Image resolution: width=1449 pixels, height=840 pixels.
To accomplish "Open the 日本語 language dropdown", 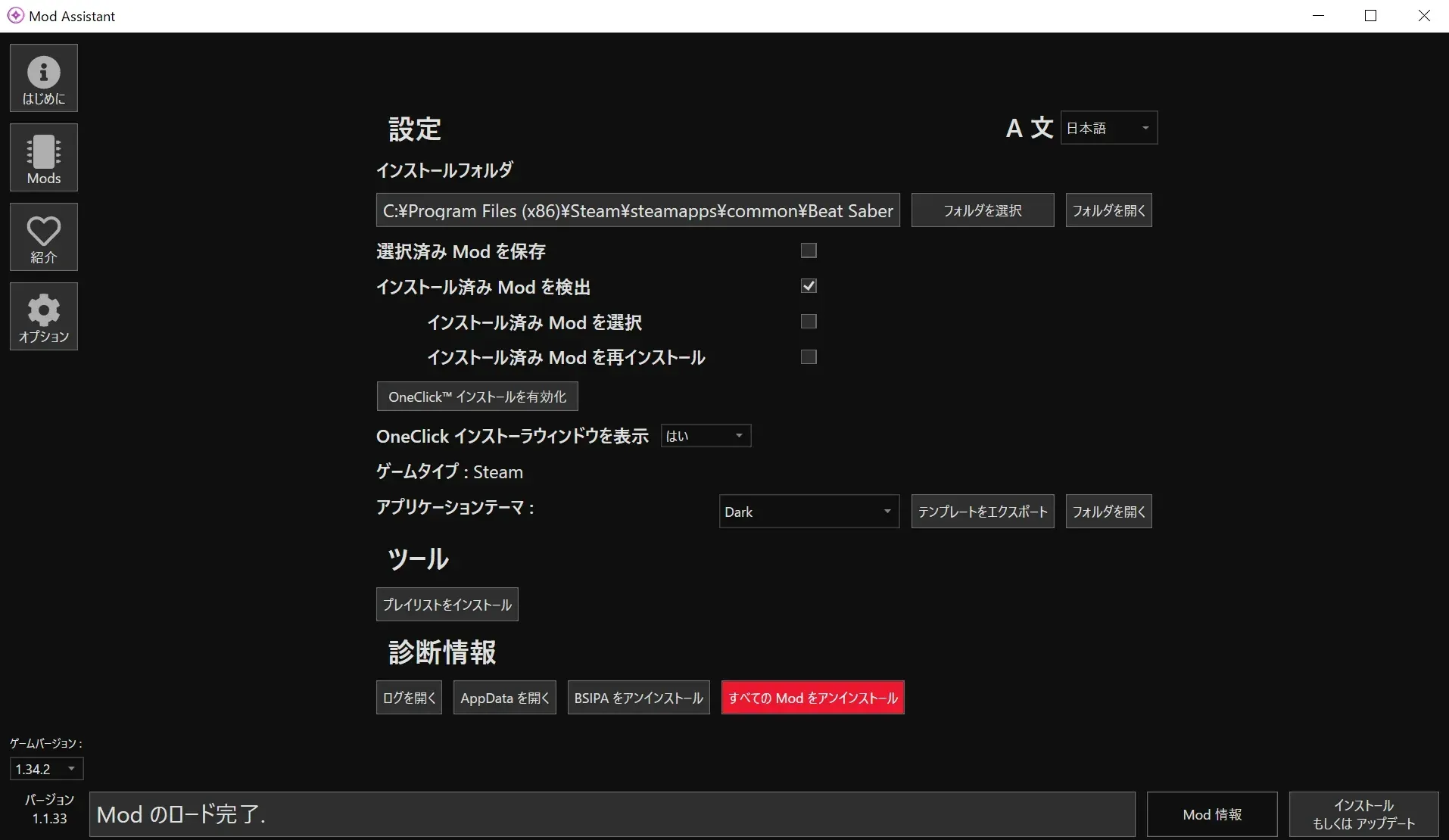I will [1108, 127].
